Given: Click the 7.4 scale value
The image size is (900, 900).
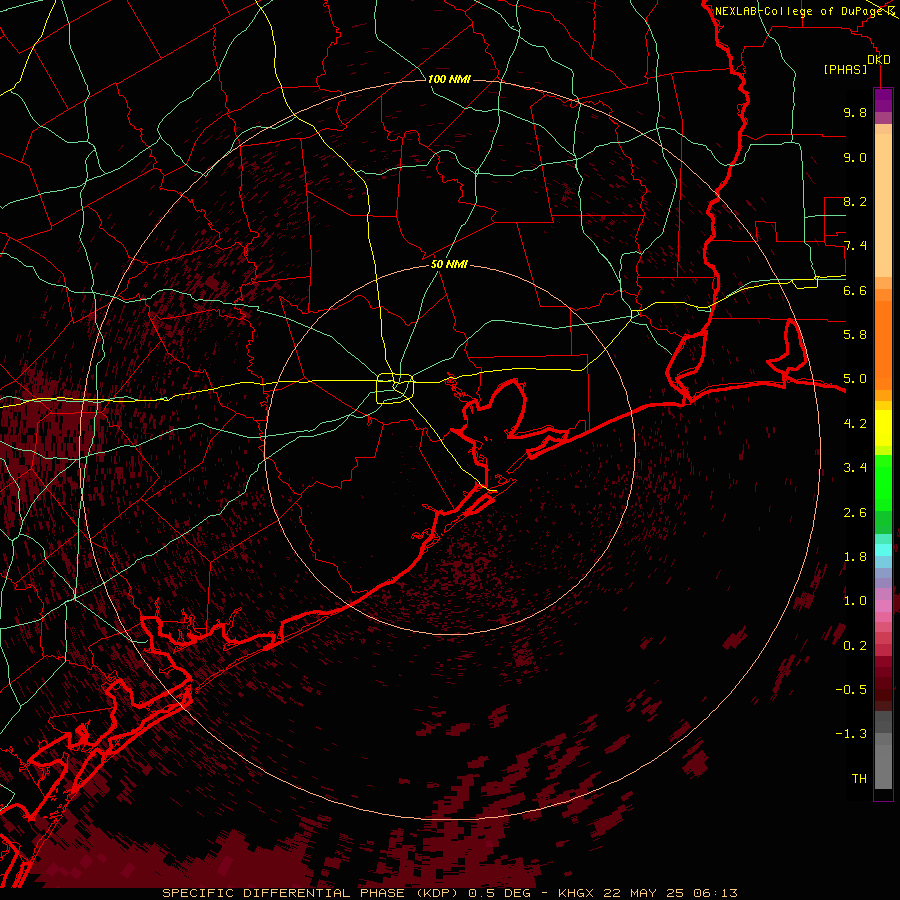Looking at the screenshot, I should tap(855, 246).
